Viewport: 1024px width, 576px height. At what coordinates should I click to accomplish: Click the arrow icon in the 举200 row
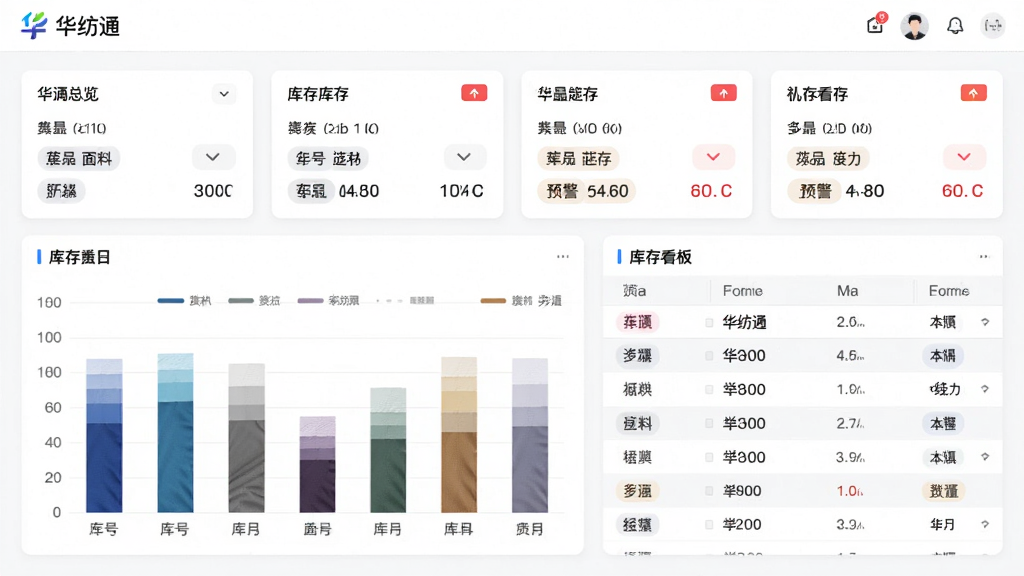coord(985,524)
